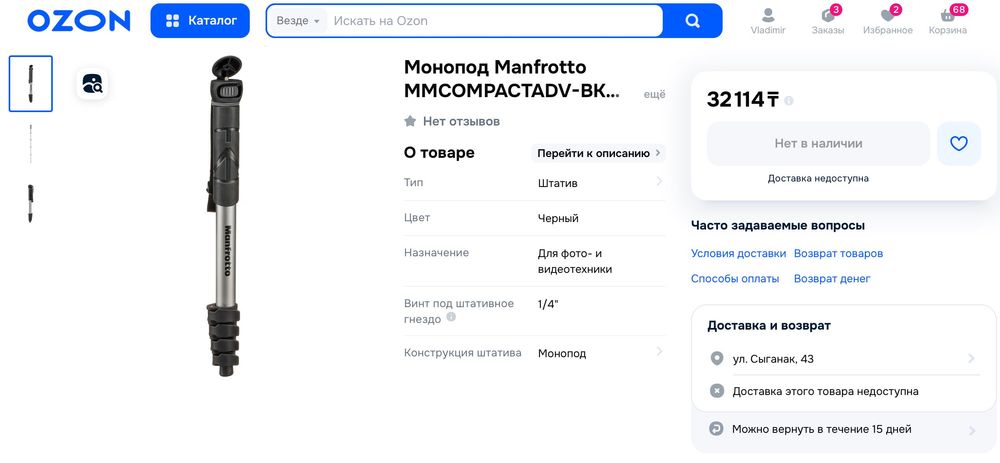The image size is (1000, 463).
Task: Toggle the heart favorite button
Action: [958, 144]
